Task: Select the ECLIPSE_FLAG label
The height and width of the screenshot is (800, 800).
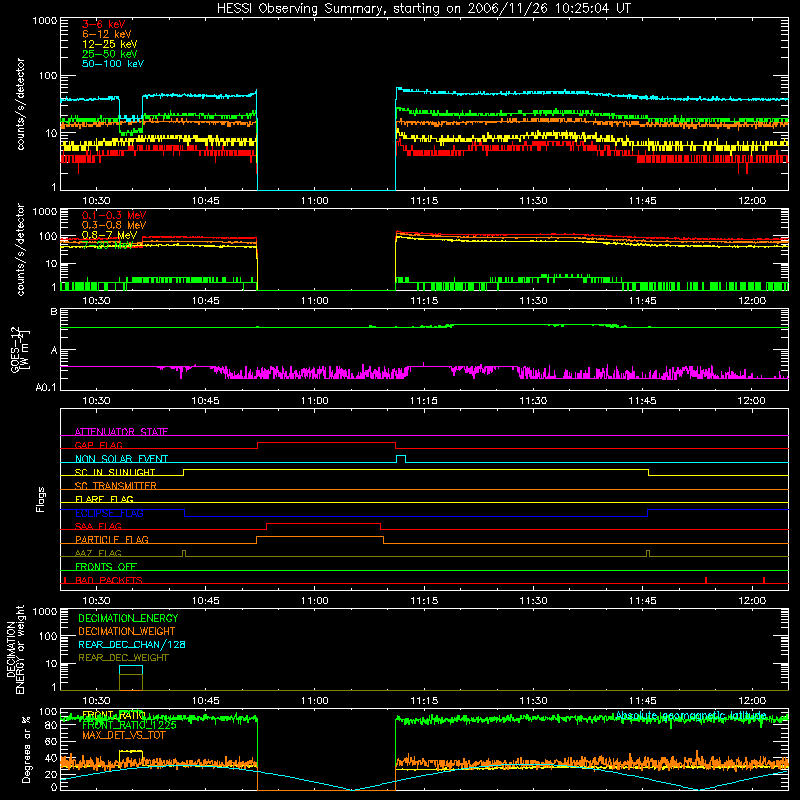Action: point(109,513)
